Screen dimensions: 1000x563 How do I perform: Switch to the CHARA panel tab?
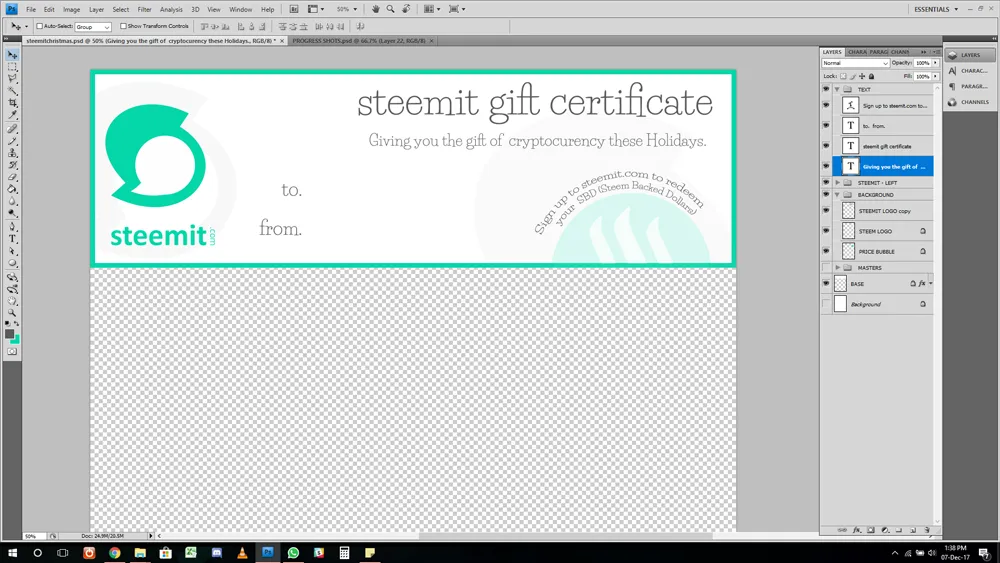tap(857, 52)
